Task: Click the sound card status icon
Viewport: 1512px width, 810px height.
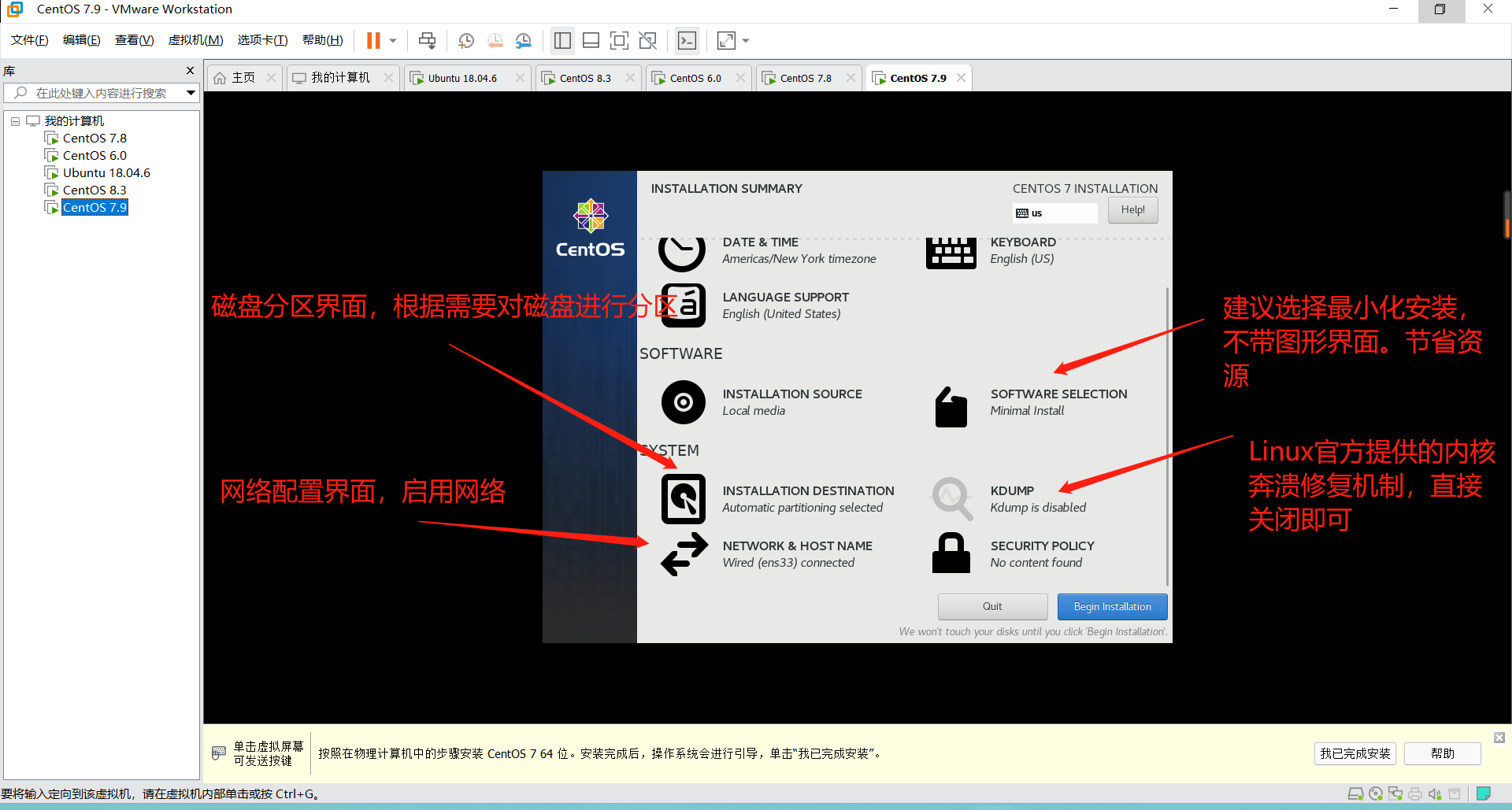Action: click(x=1435, y=793)
